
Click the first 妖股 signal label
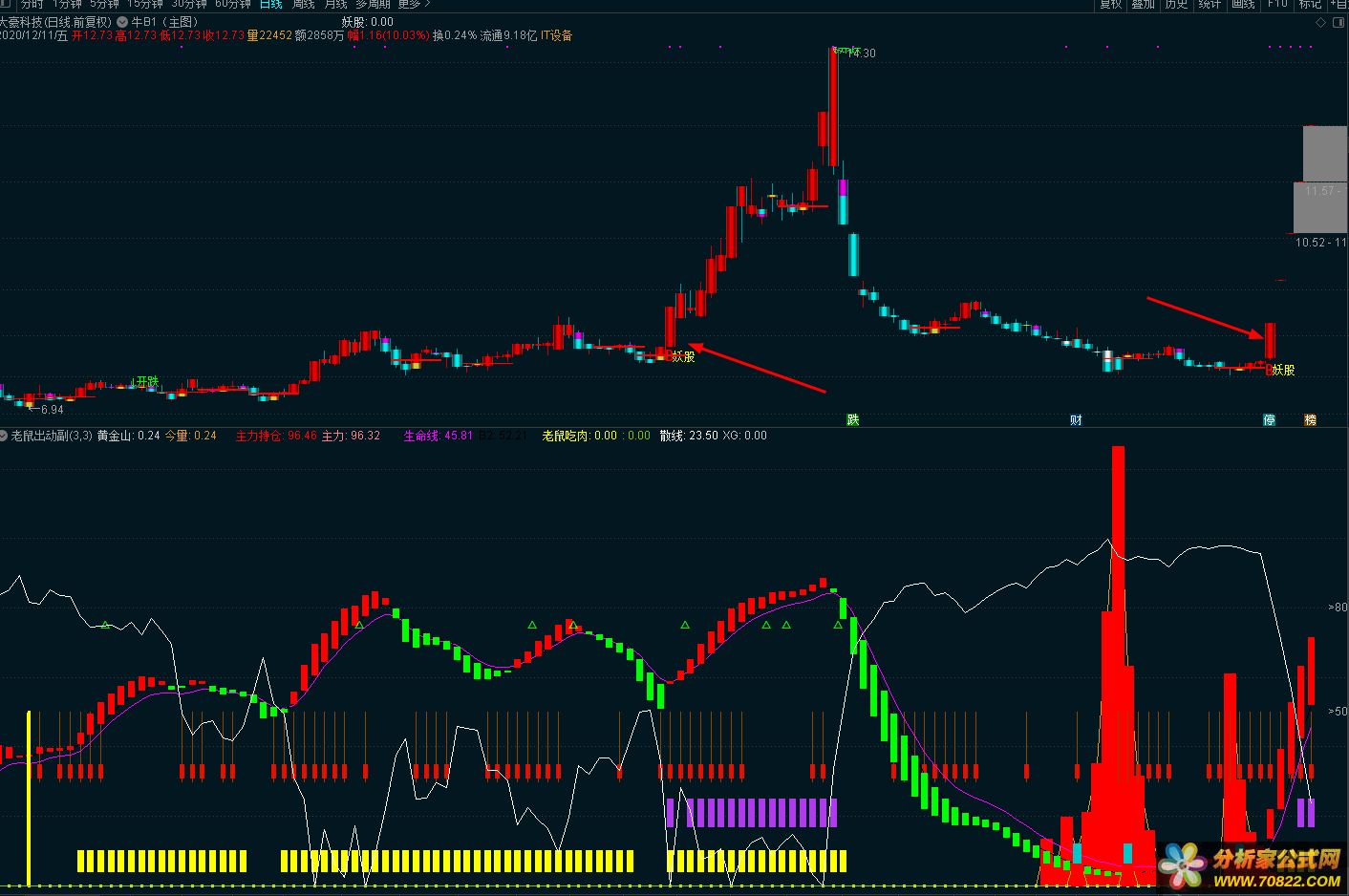[683, 356]
